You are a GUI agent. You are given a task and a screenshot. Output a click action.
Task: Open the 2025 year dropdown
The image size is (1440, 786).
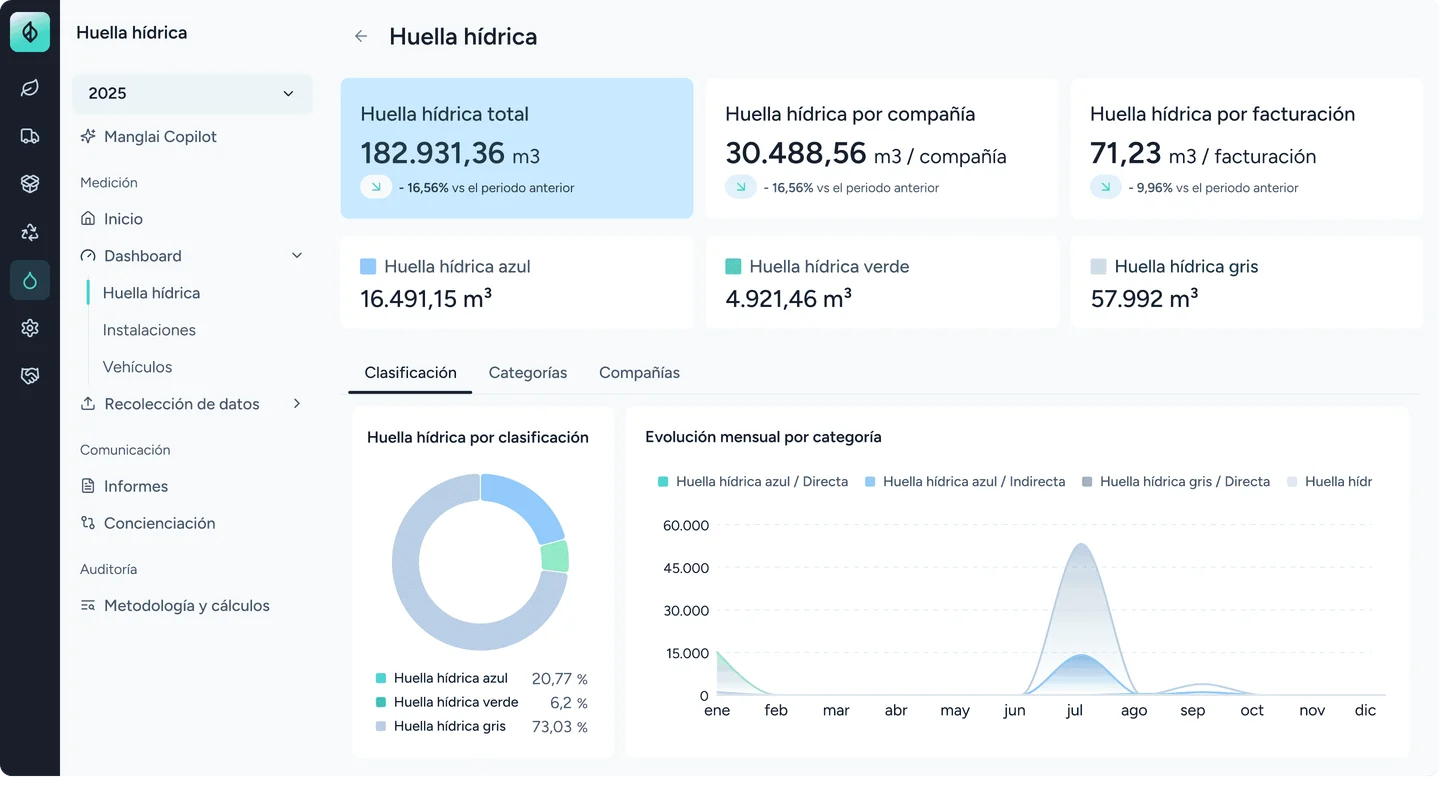192,94
